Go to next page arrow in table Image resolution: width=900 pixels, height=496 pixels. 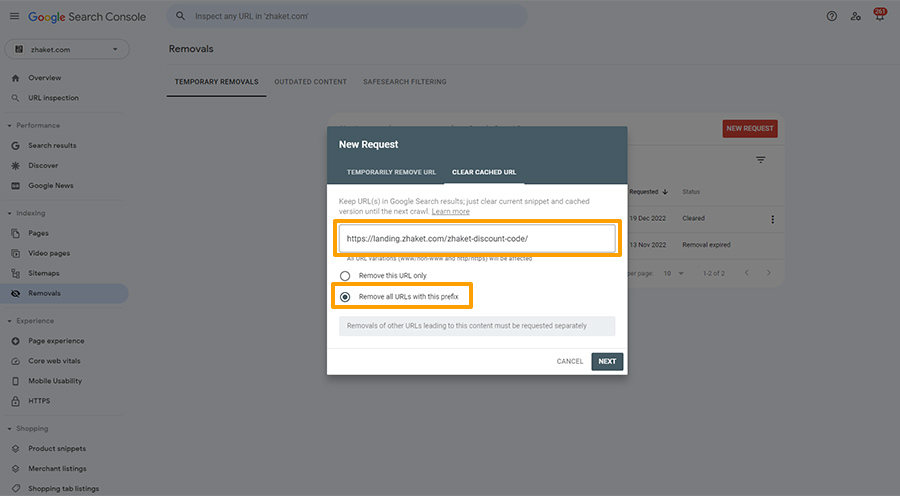point(769,273)
